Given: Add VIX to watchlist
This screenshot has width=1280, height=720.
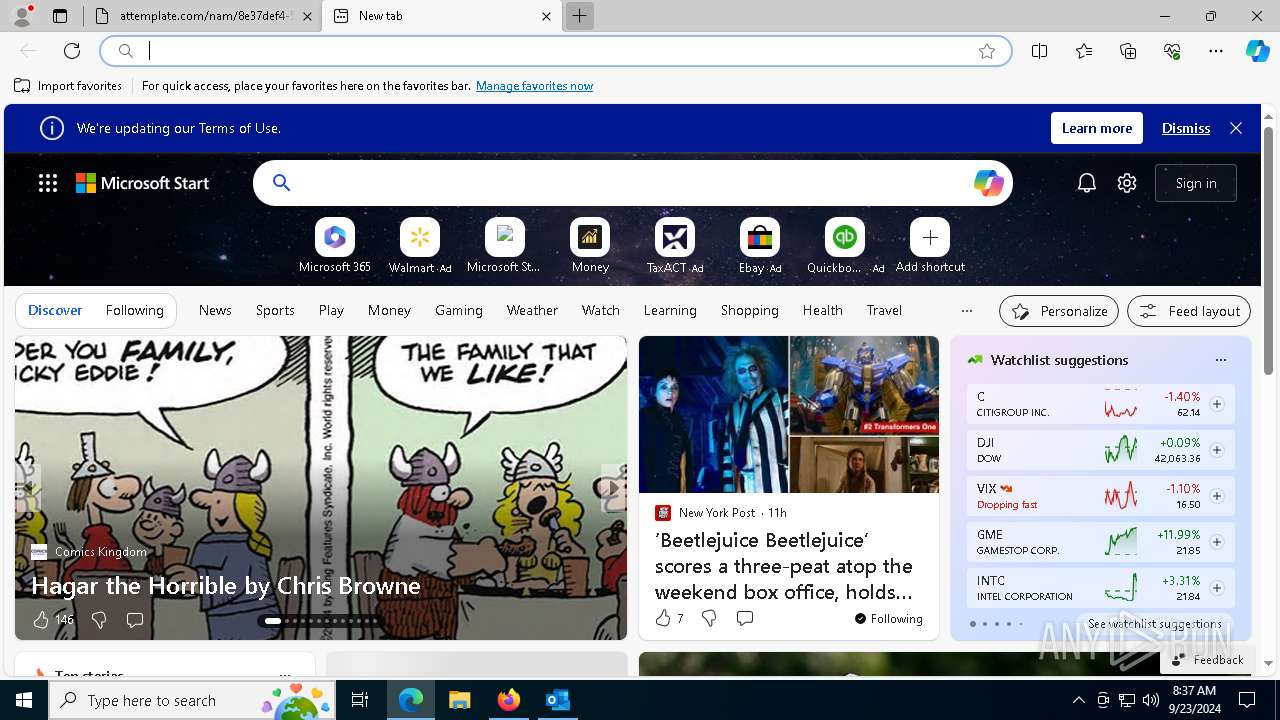Looking at the screenshot, I should tap(1217, 496).
